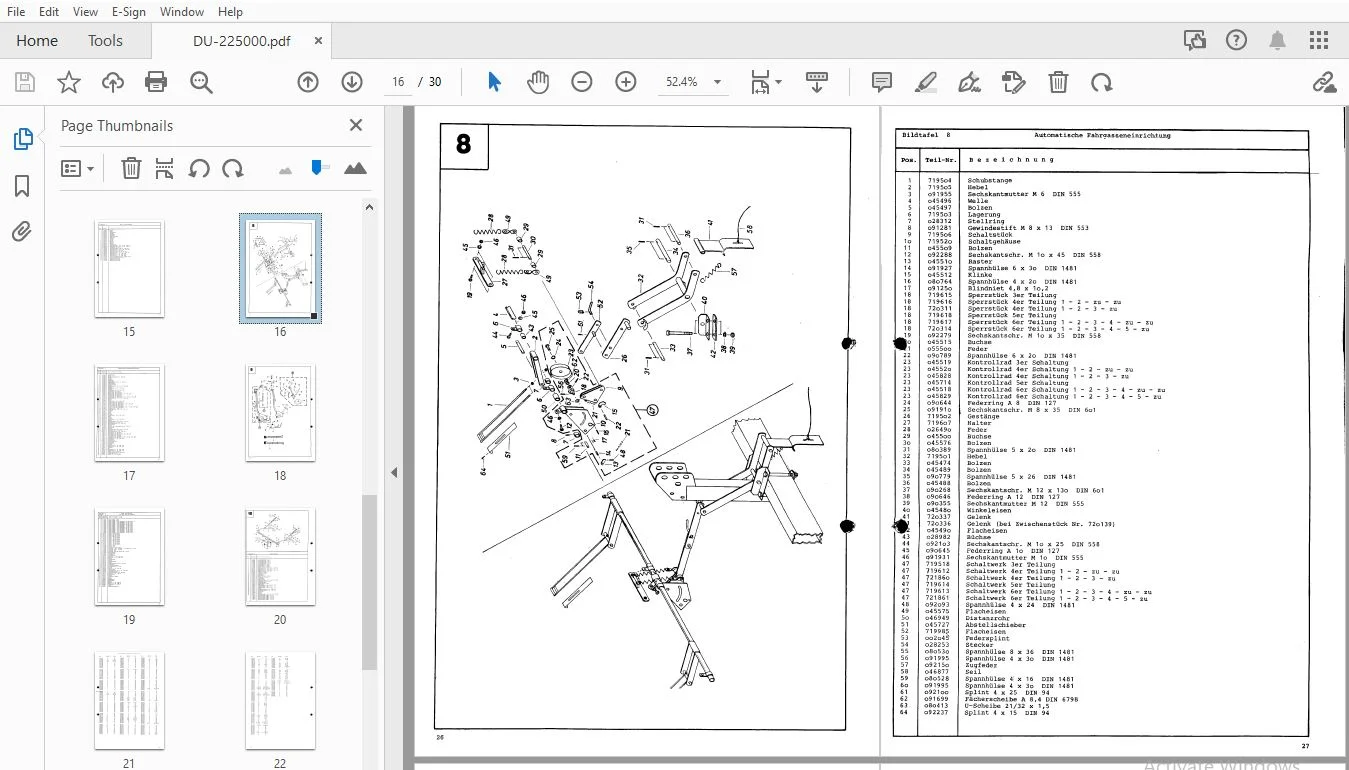The height and width of the screenshot is (770, 1349).
Task: Open the File menu
Action: [x=16, y=12]
